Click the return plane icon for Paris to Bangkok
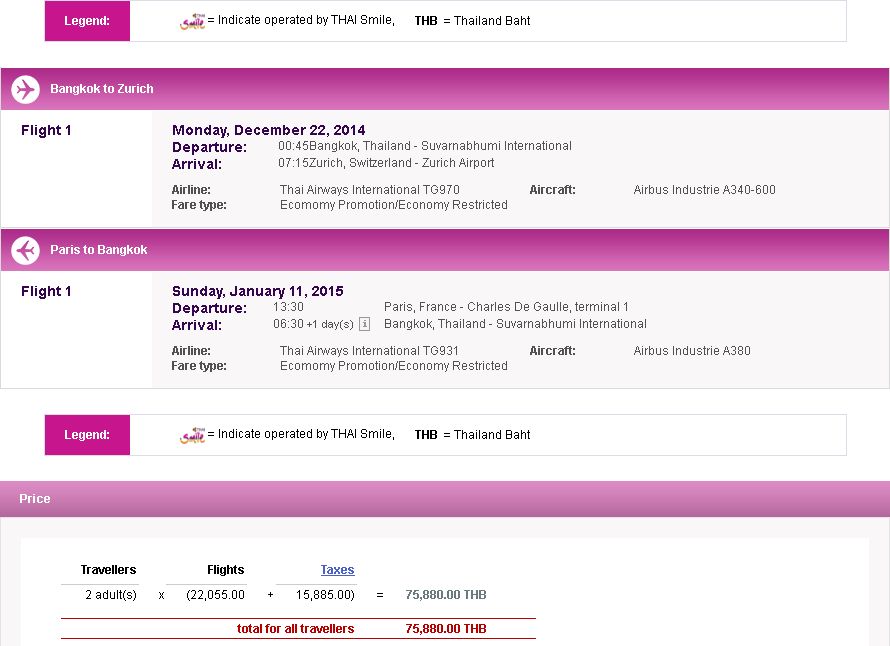 point(26,250)
